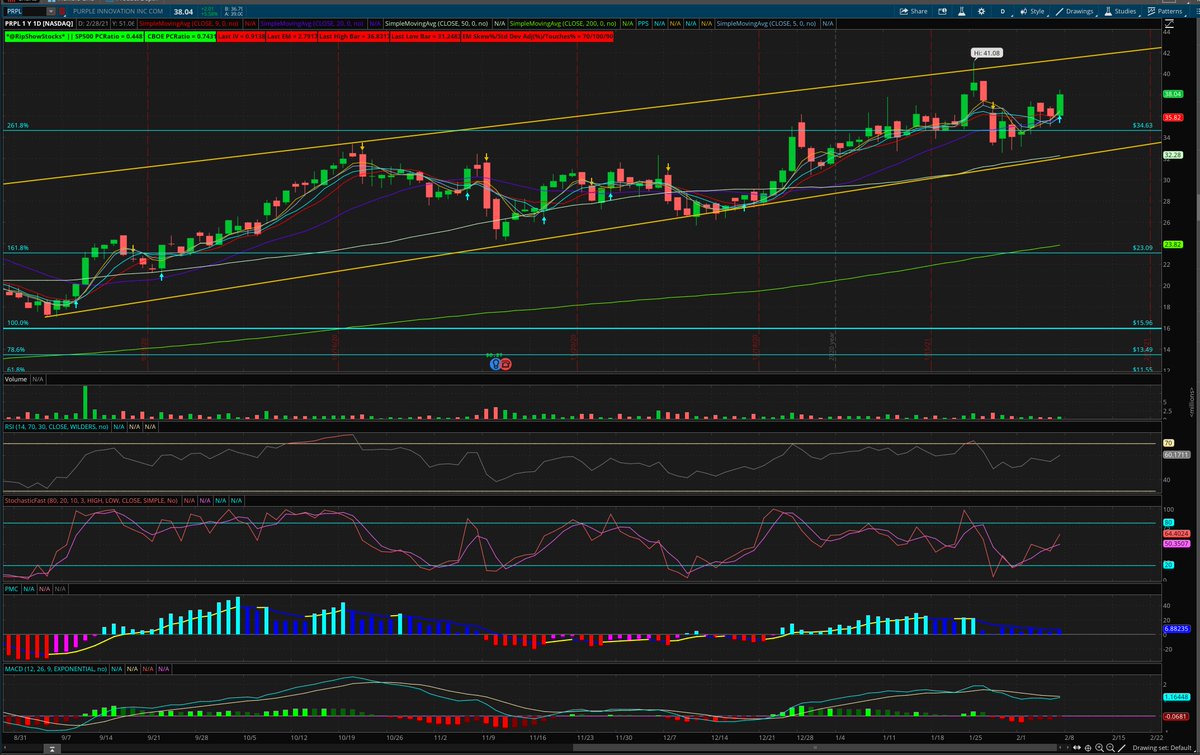This screenshot has width=1200, height=755.
Task: Click the zoom out magnifier icon
Action: point(1111,748)
